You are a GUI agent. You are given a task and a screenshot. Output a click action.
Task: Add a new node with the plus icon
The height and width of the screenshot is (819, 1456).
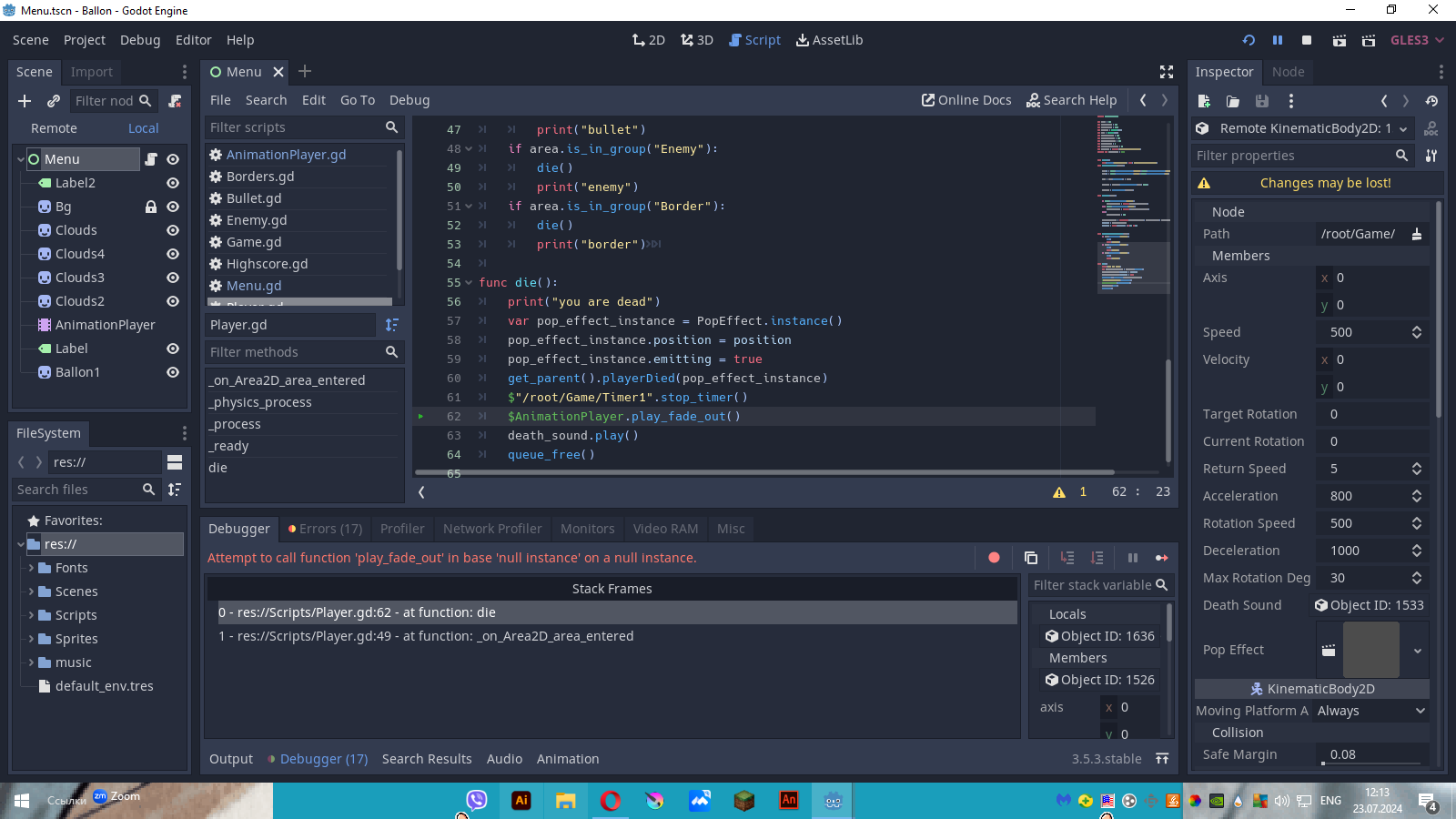tap(25, 101)
